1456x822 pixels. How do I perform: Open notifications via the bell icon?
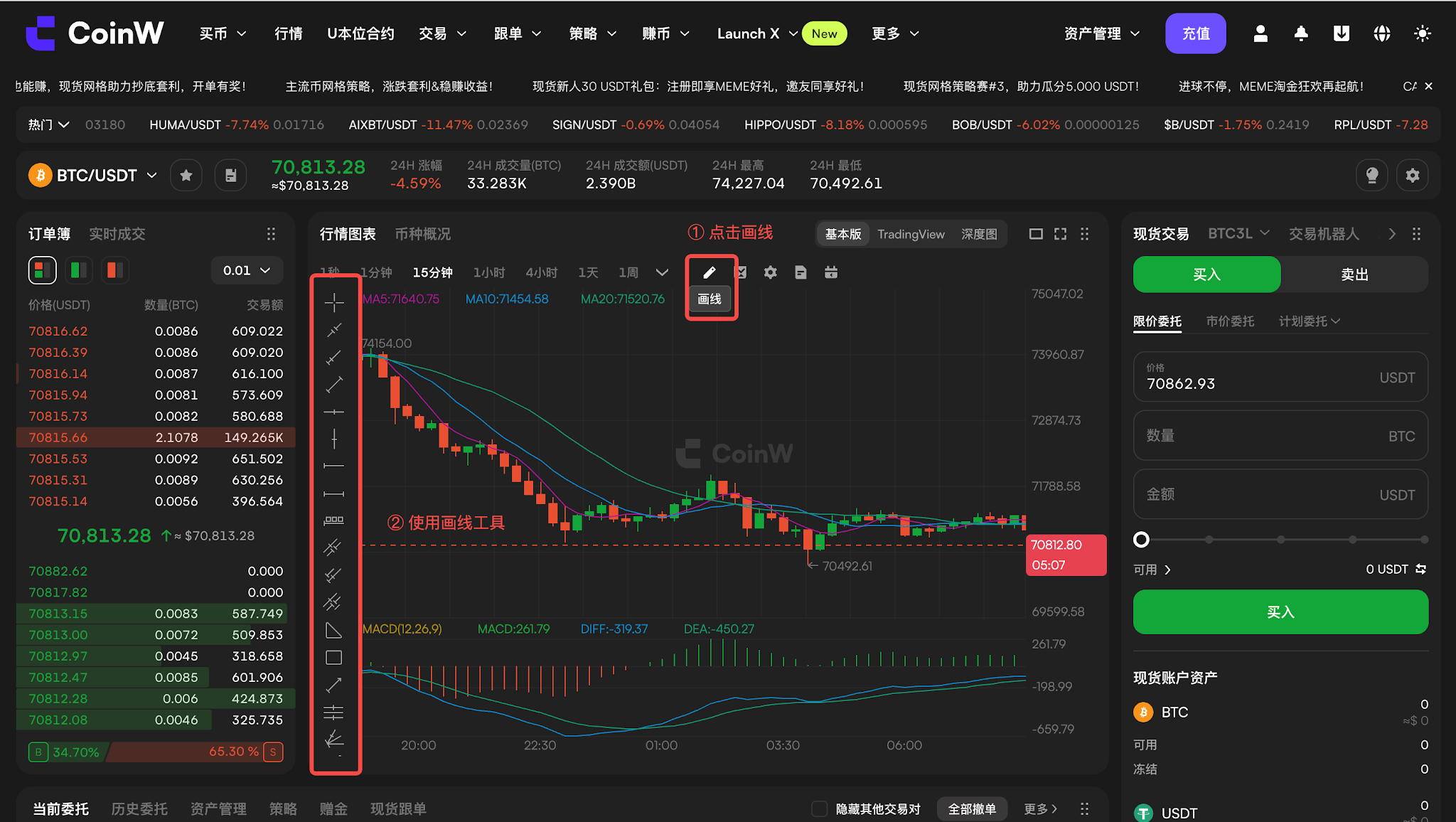click(x=1301, y=33)
